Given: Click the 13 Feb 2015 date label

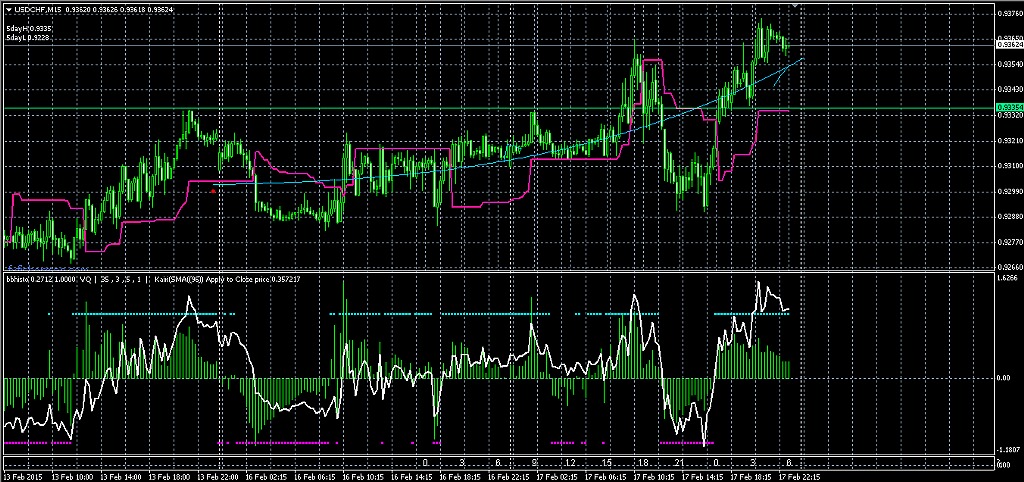Looking at the screenshot, I should coord(25,477).
